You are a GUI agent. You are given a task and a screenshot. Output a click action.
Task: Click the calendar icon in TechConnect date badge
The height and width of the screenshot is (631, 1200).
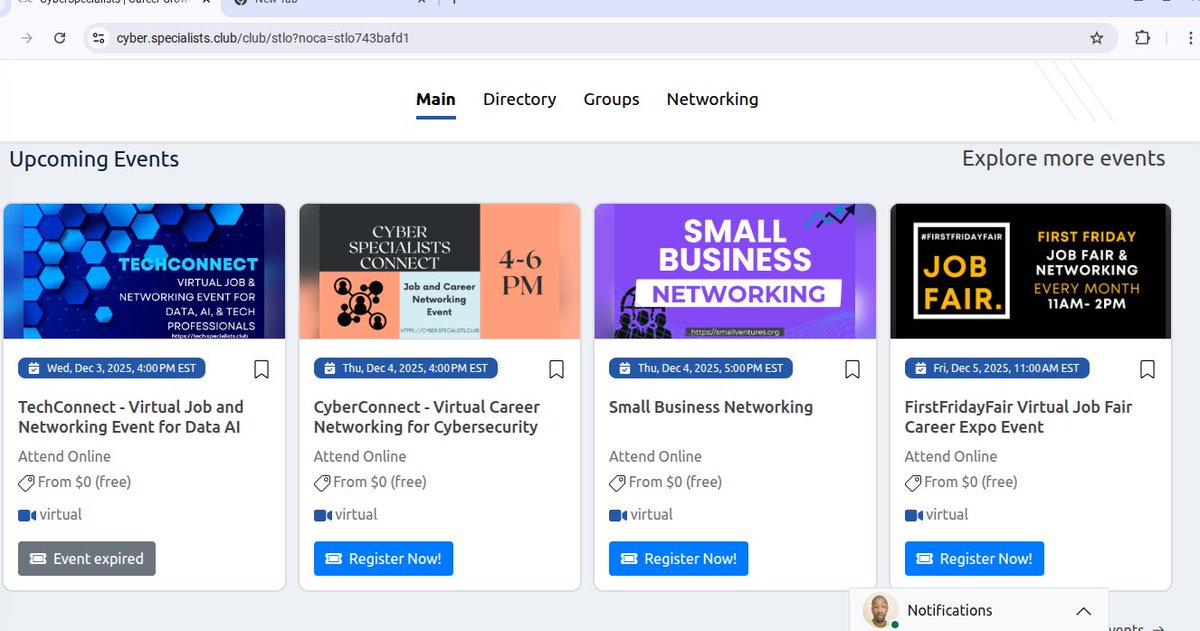click(x=33, y=368)
